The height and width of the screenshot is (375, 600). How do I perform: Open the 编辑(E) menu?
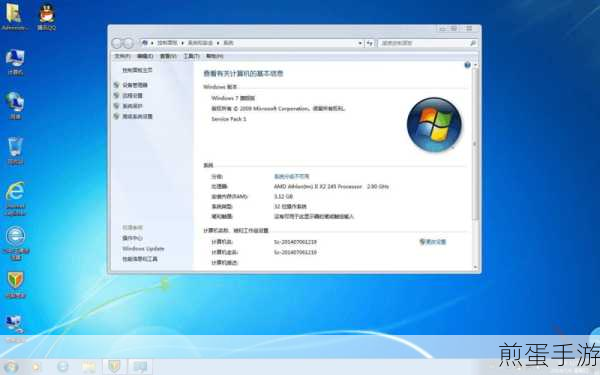click(145, 56)
